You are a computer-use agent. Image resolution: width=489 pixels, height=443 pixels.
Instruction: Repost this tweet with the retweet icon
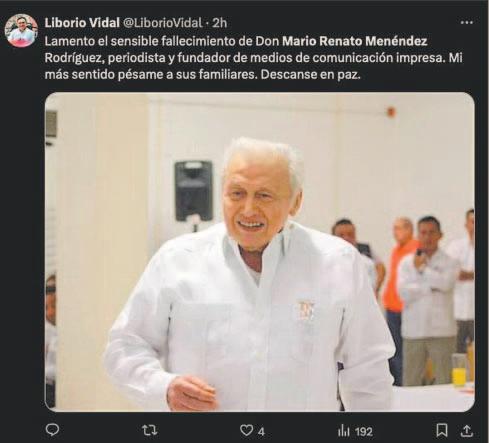150,431
